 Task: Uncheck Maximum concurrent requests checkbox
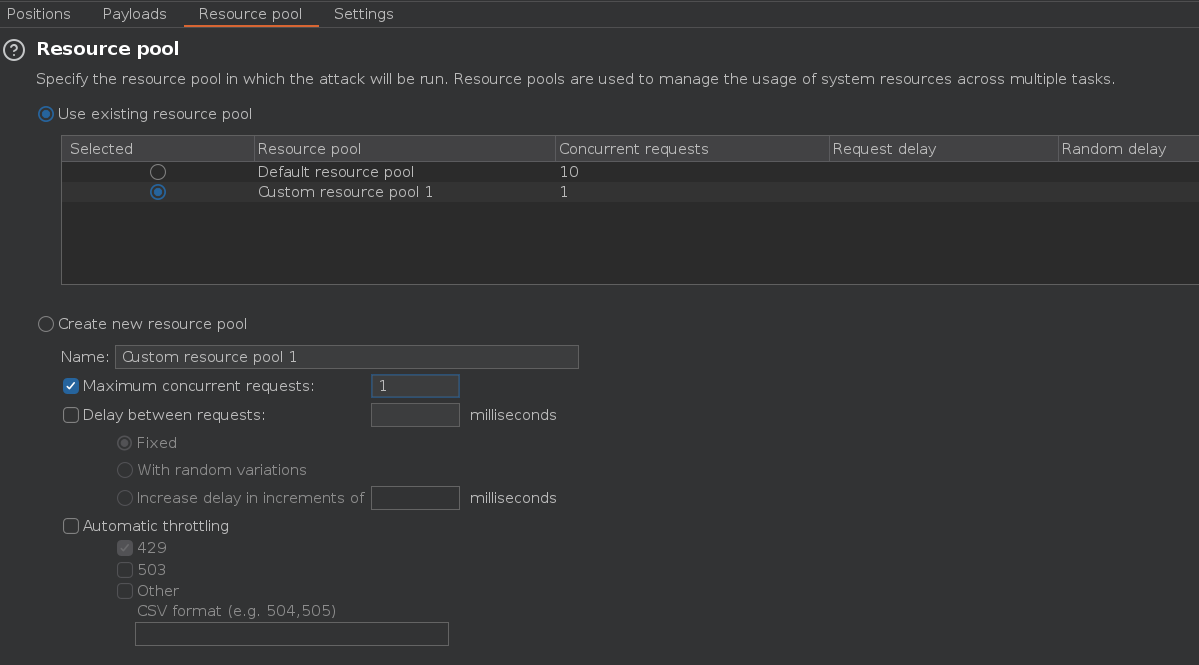(x=71, y=386)
